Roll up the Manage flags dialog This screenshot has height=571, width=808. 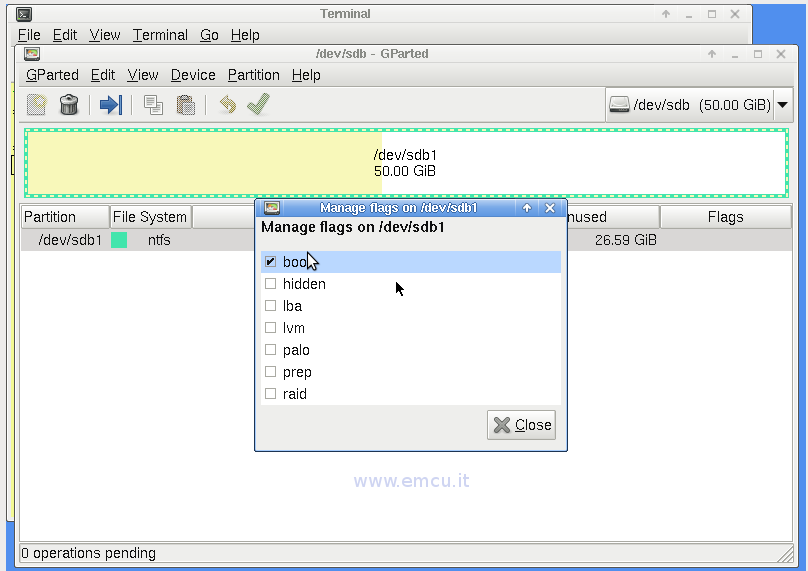pos(527,208)
